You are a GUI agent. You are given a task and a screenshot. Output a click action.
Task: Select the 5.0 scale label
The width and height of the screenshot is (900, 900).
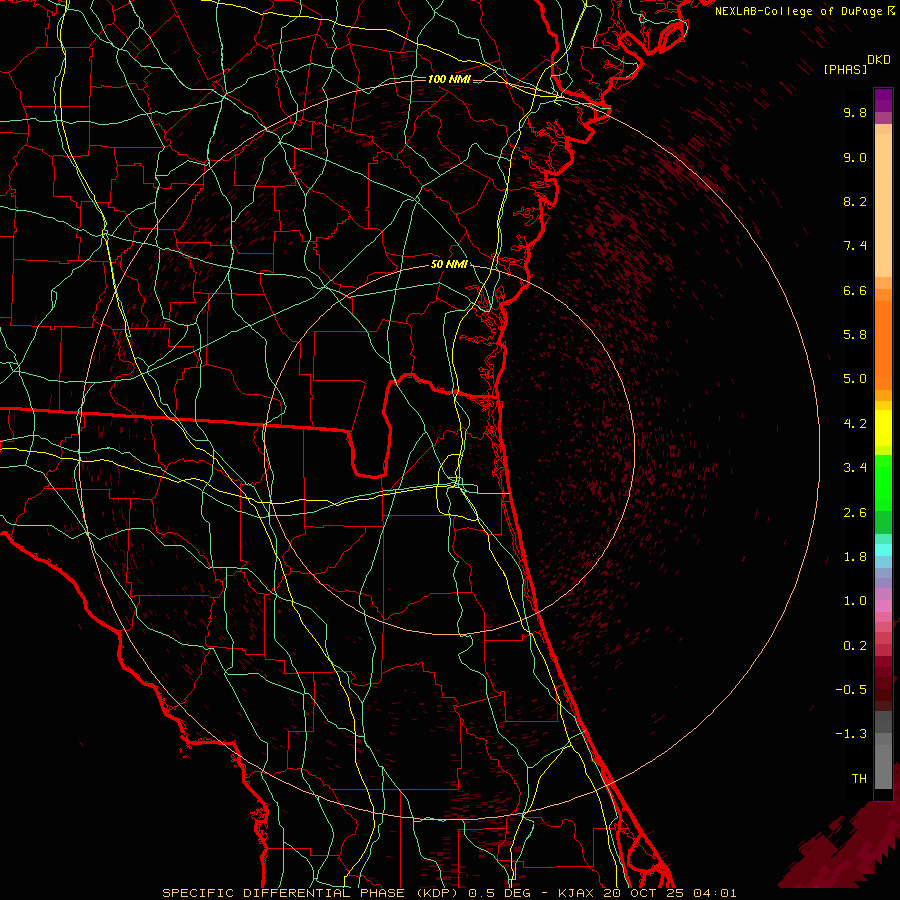point(855,379)
